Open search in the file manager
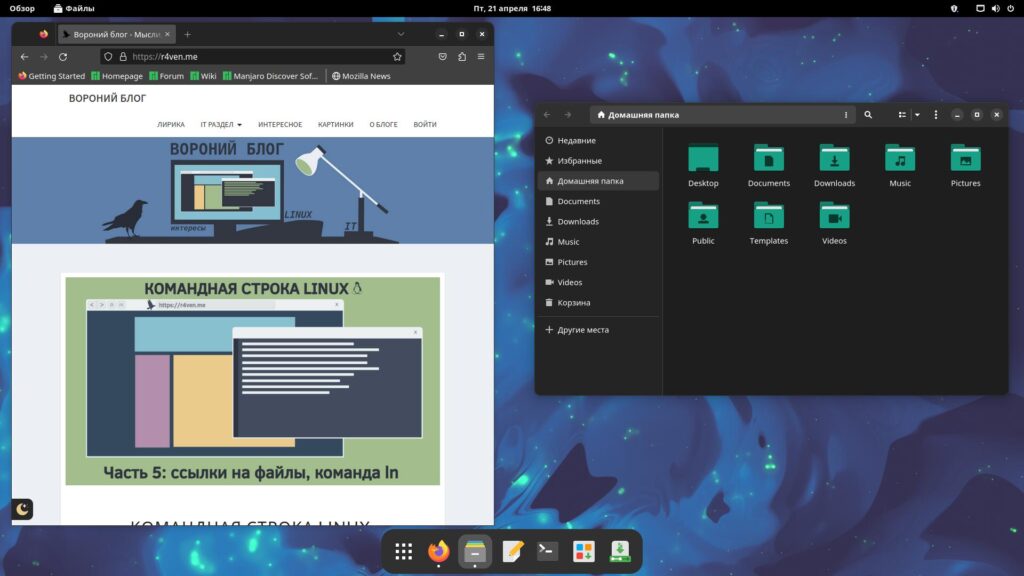 [868, 115]
